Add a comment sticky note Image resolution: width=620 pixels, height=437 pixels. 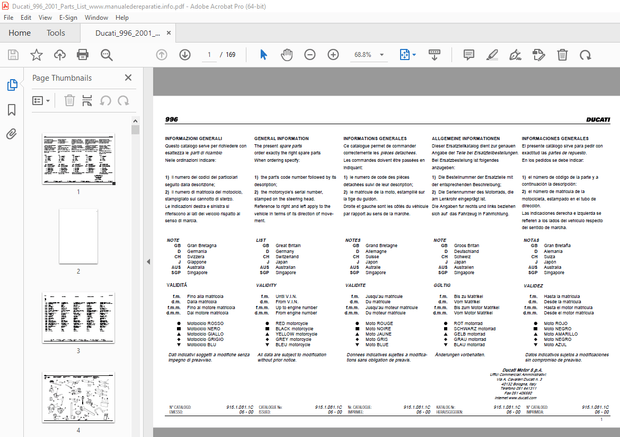[469, 55]
